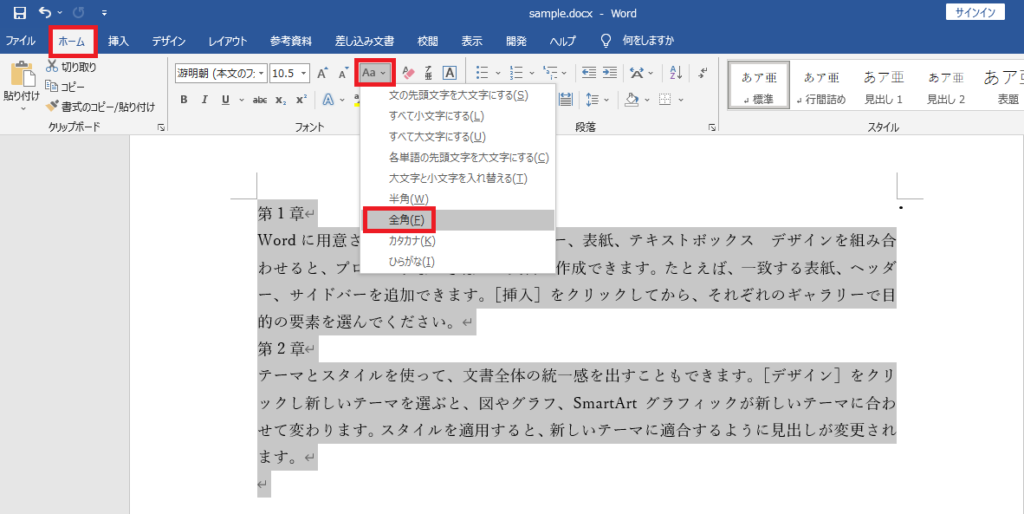The width and height of the screenshot is (1024, 514).
Task: Select カタカナ(K) in the case menu
Action: point(458,241)
